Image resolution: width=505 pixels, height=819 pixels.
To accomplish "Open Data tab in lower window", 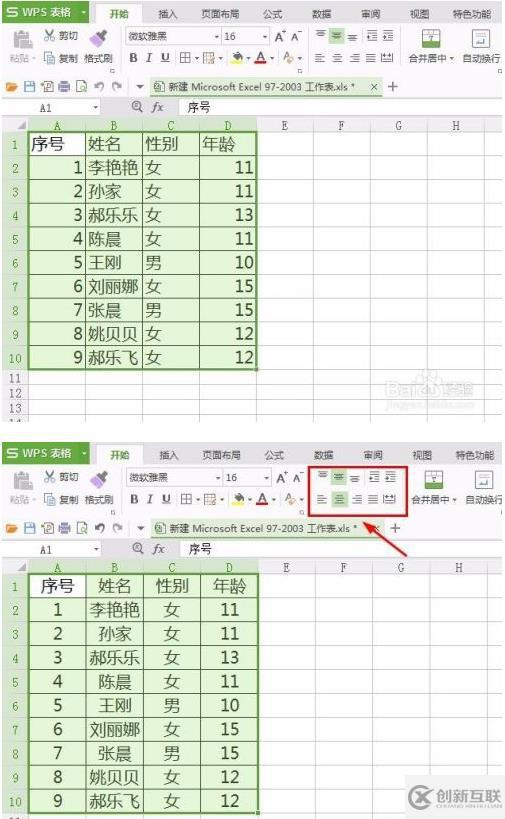I will click(323, 455).
